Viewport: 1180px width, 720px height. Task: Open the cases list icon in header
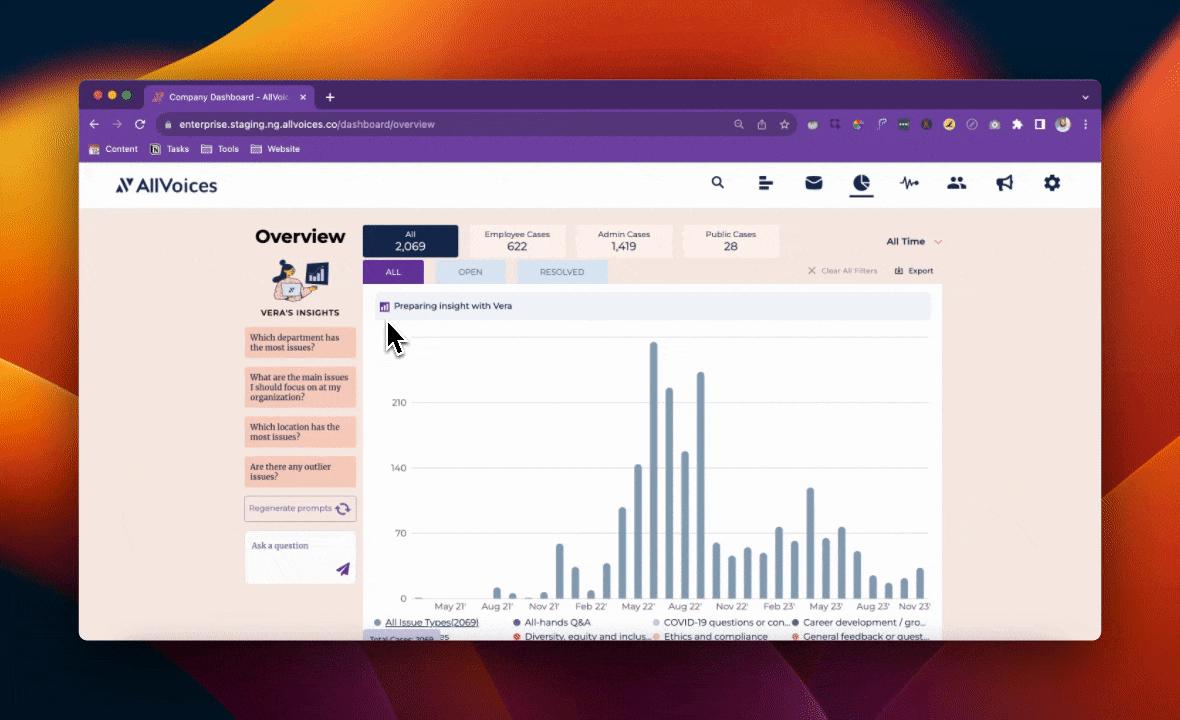click(765, 183)
